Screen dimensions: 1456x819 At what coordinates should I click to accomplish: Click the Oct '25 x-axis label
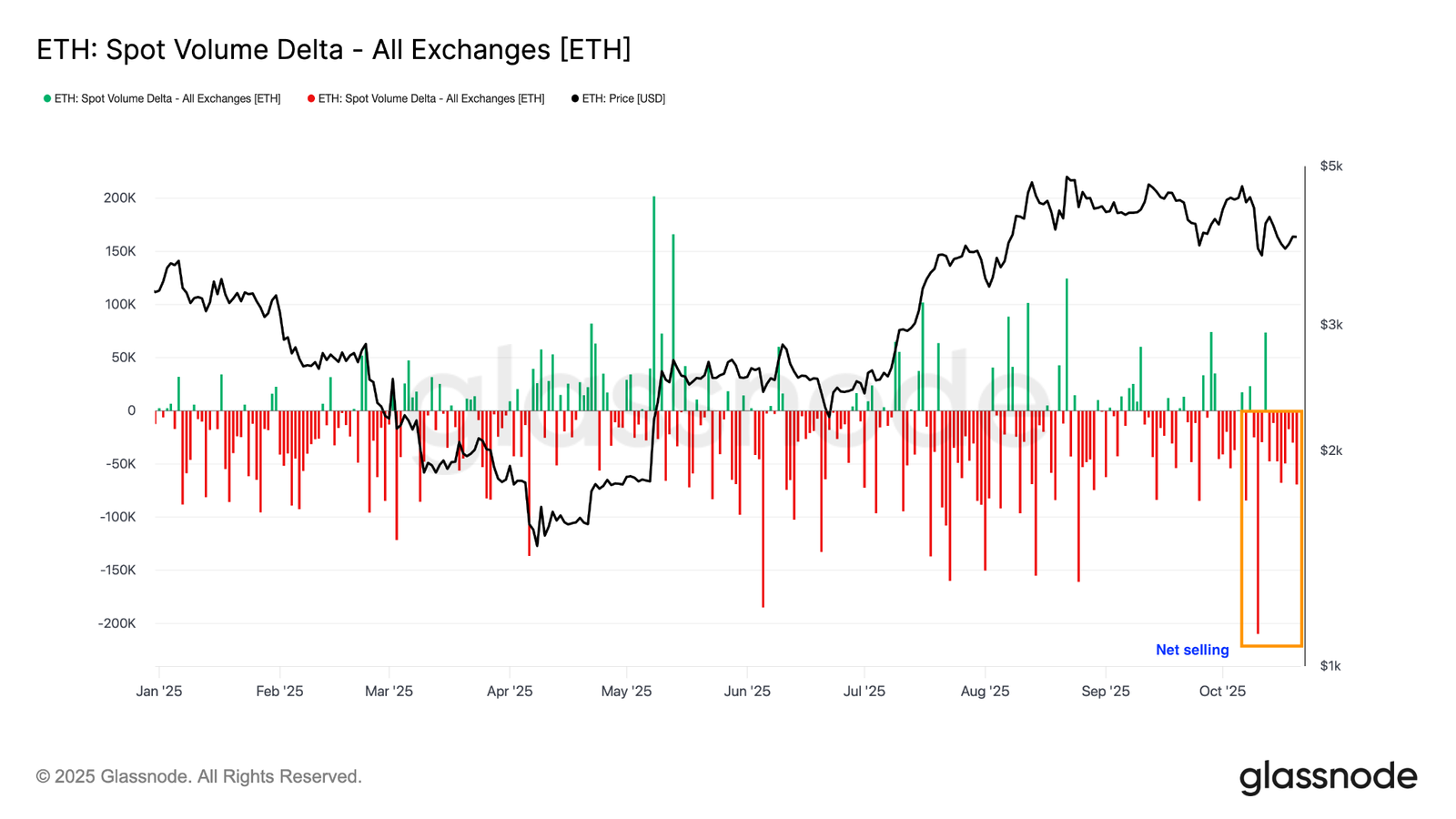click(x=1222, y=691)
